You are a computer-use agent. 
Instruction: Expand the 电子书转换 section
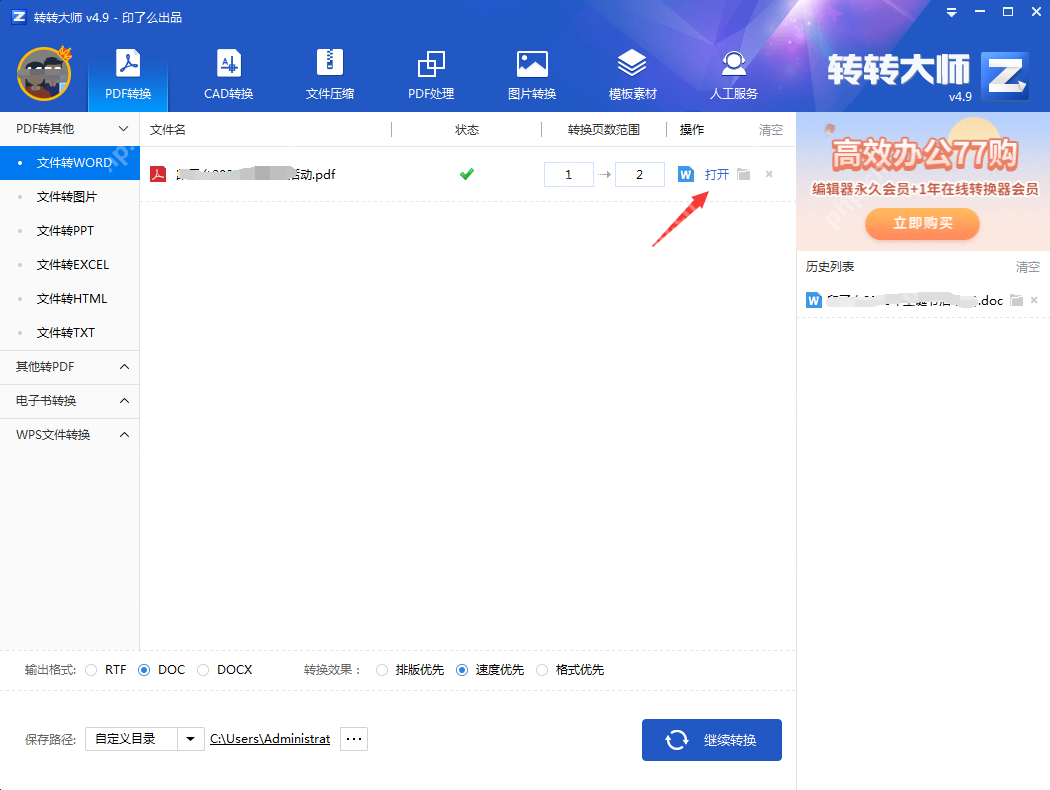(69, 400)
